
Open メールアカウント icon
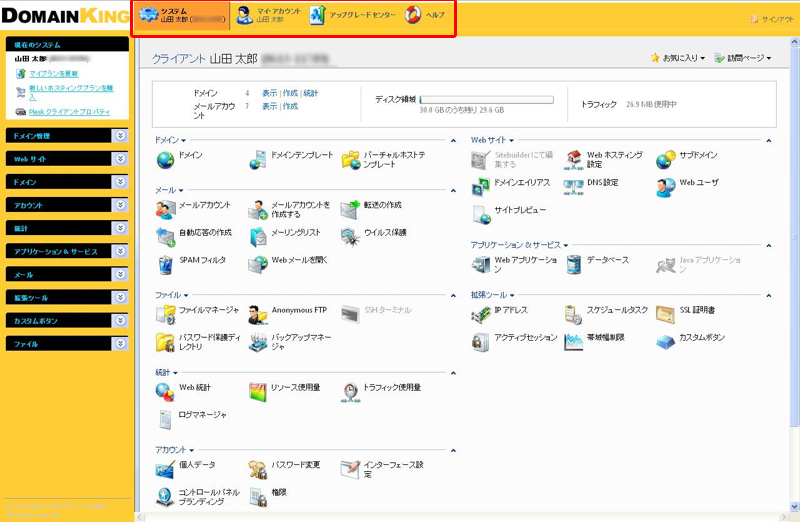pos(165,210)
